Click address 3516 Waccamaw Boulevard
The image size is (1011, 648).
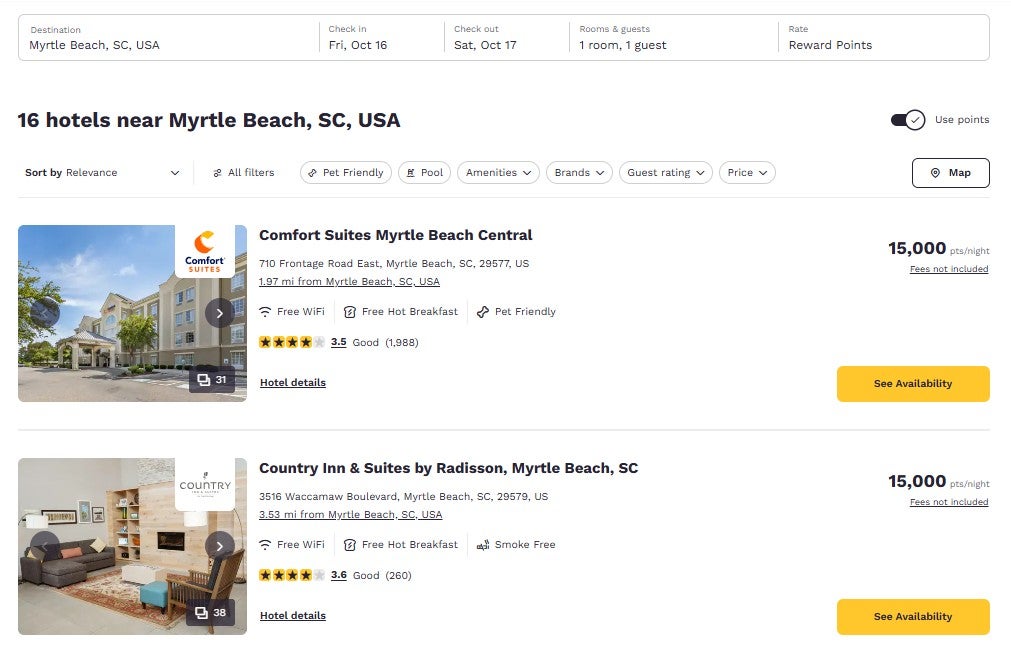click(404, 496)
